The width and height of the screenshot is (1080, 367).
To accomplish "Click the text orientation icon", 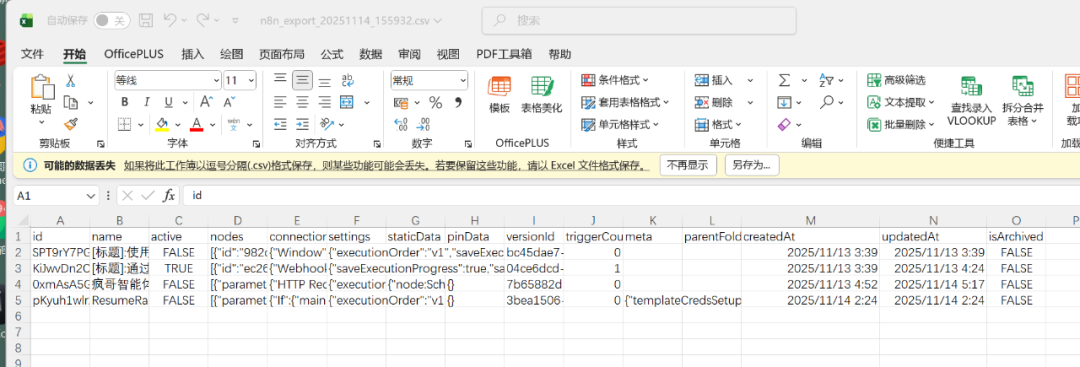I will (x=327, y=125).
